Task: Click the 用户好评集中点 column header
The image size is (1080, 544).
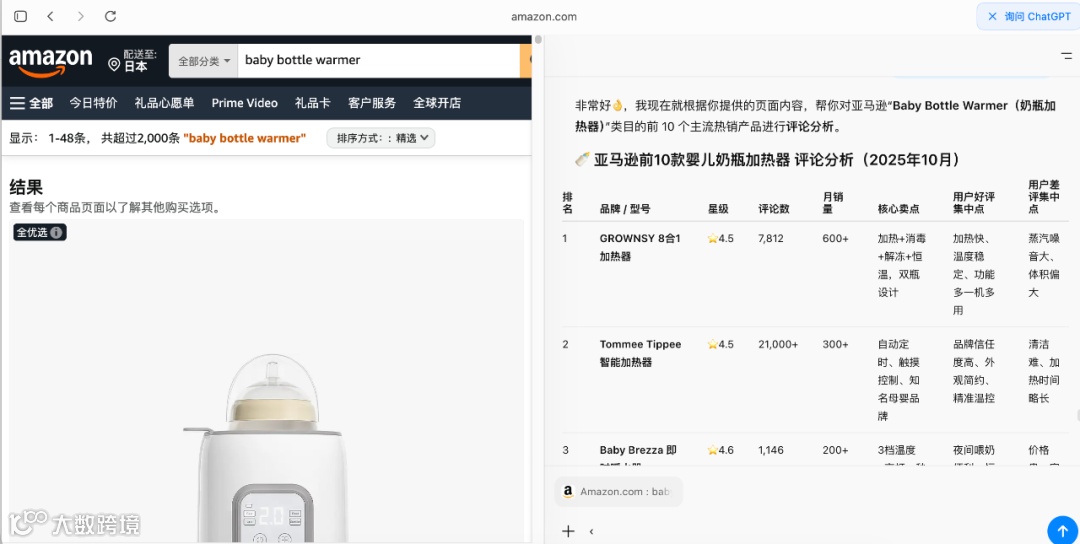Action: pos(974,202)
